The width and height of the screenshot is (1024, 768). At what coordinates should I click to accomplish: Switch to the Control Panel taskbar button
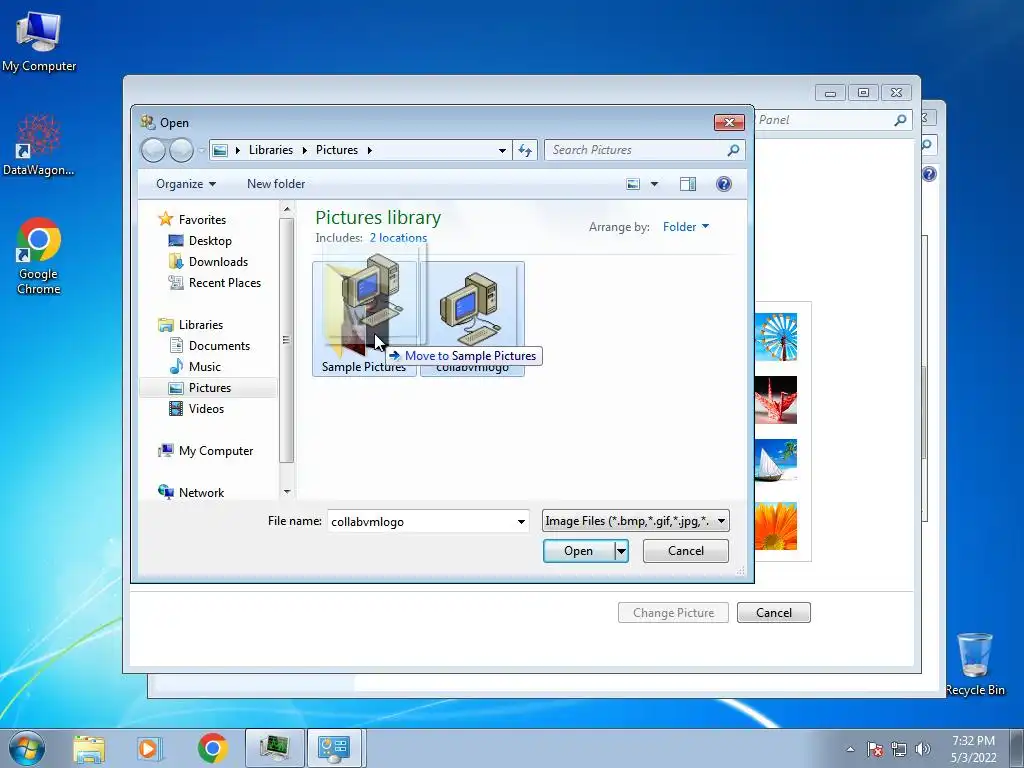[334, 748]
